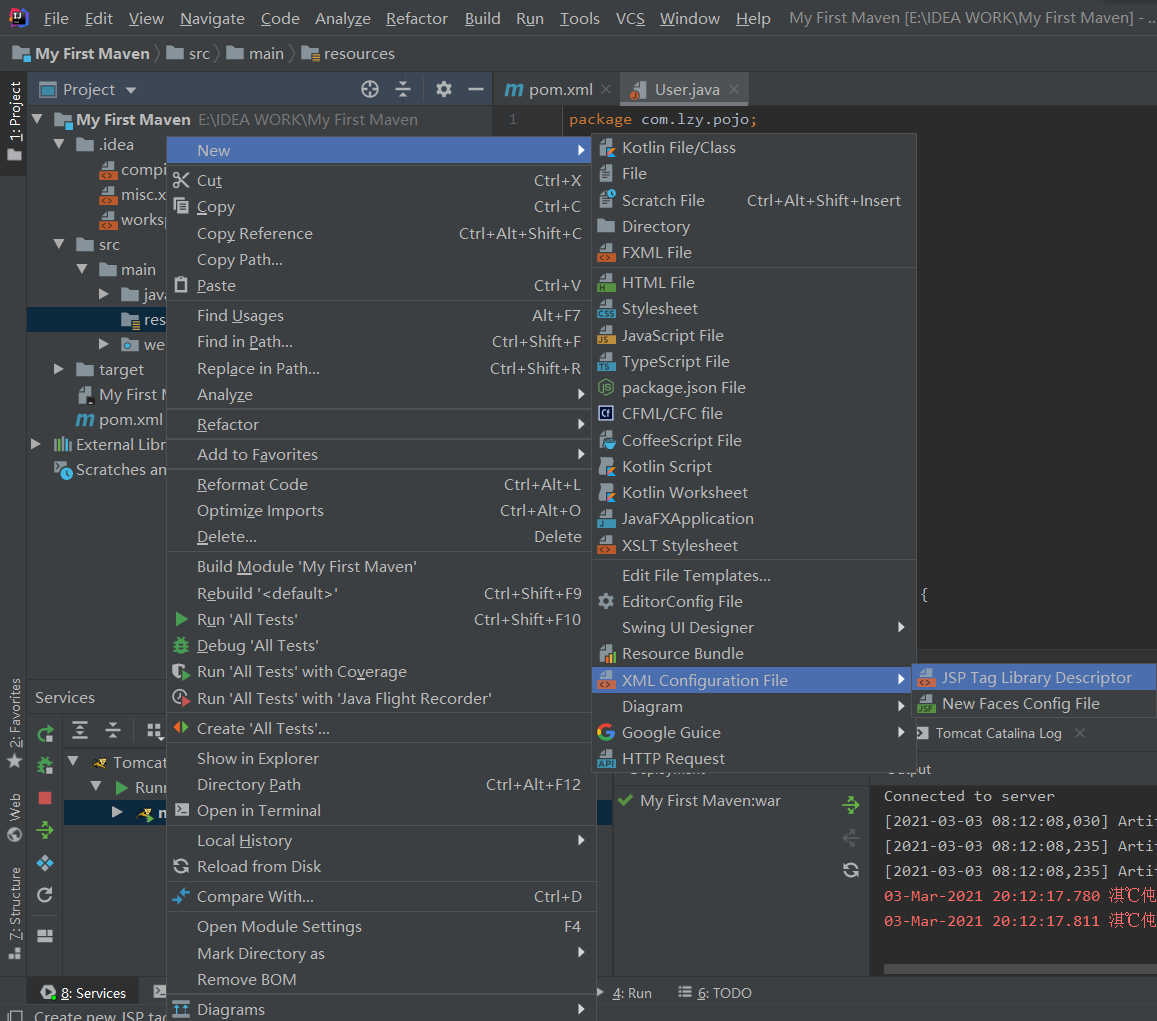The height and width of the screenshot is (1021, 1157).
Task: Open 4: Run tool window button
Action: (624, 993)
